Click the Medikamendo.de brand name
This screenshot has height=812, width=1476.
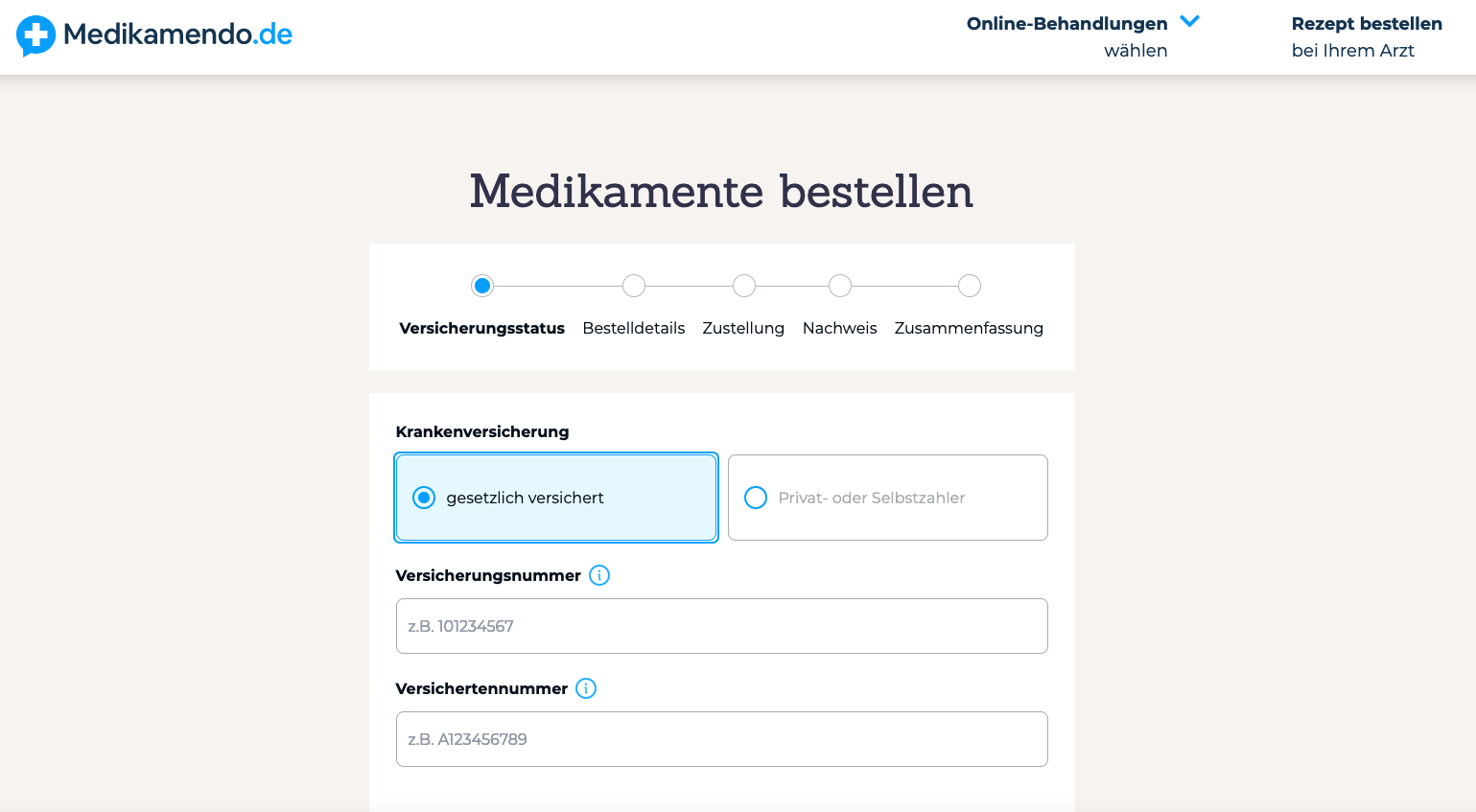pos(177,35)
